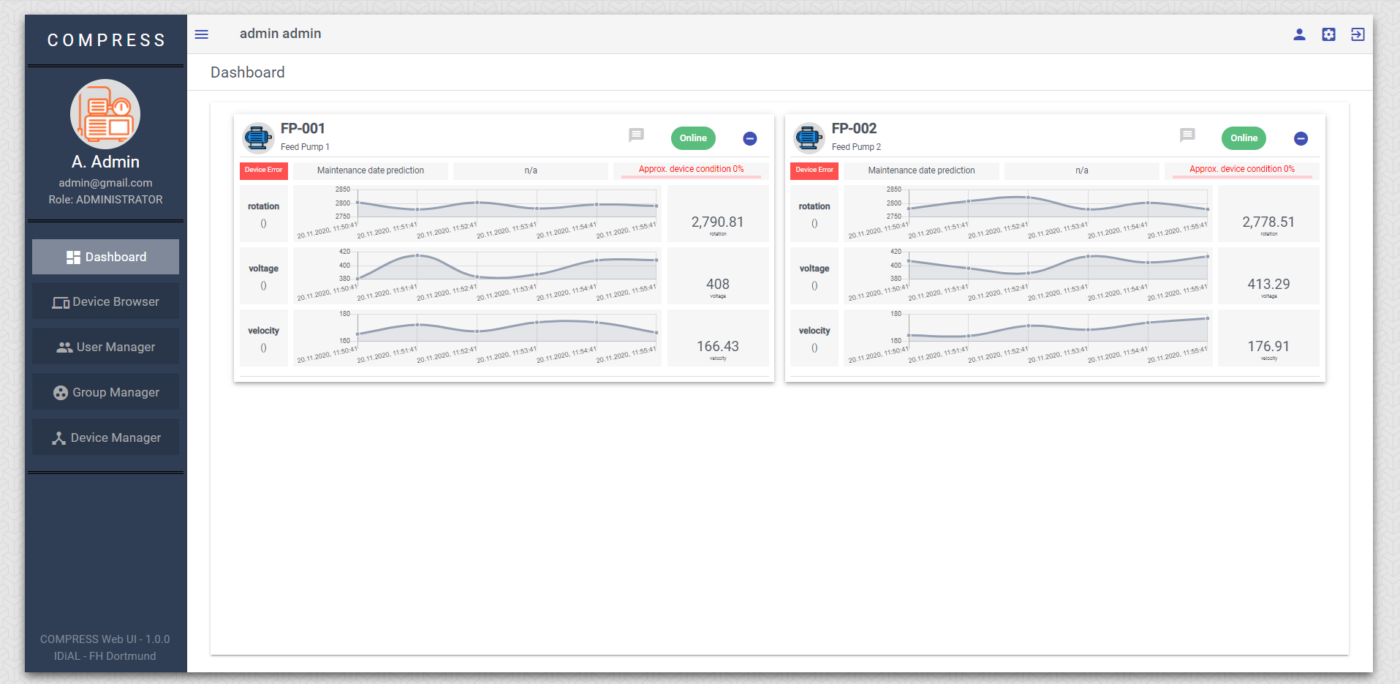1400x684 pixels.
Task: Click the logout icon in top bar
Action: [1357, 34]
